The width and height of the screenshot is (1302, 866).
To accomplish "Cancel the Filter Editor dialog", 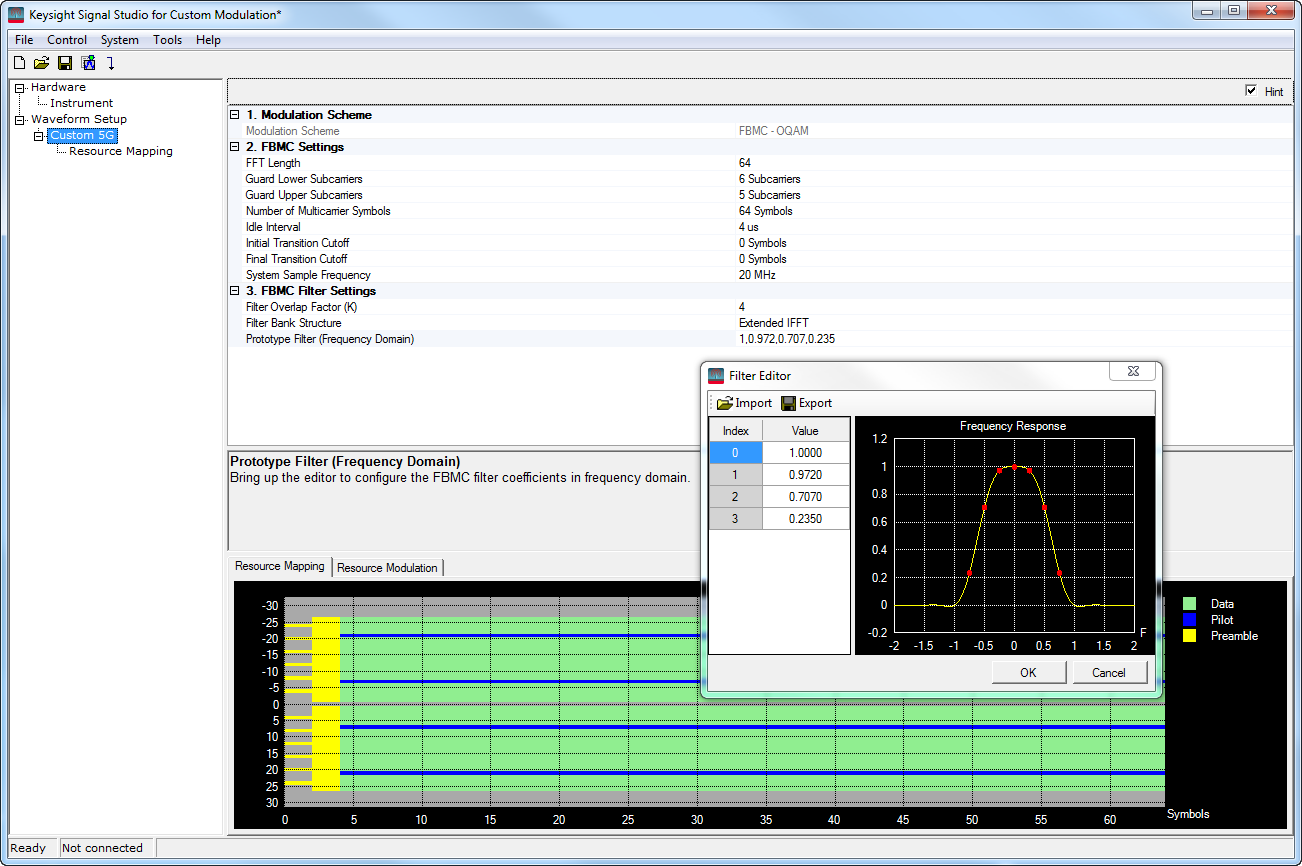I will 1110,672.
